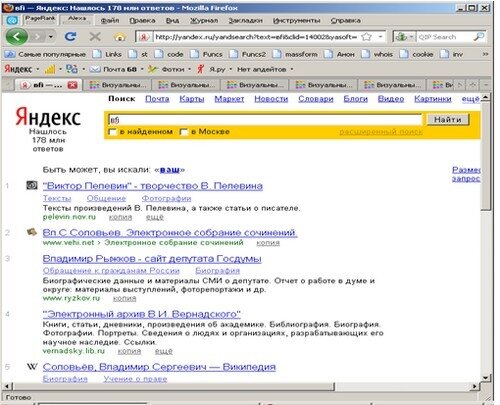Click the расширенный поиск link
The width and height of the screenshot is (500, 405).
click(x=381, y=132)
